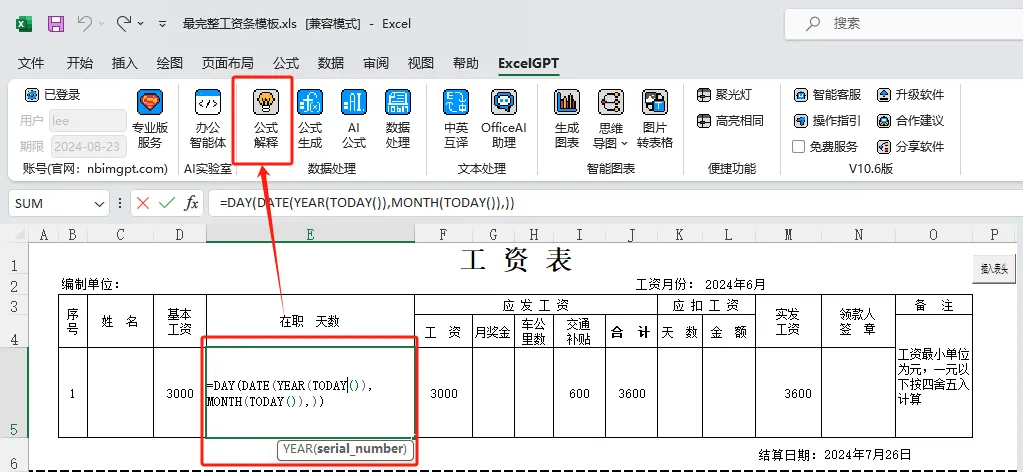Click the 合计 value 3600 cell

pos(631,393)
